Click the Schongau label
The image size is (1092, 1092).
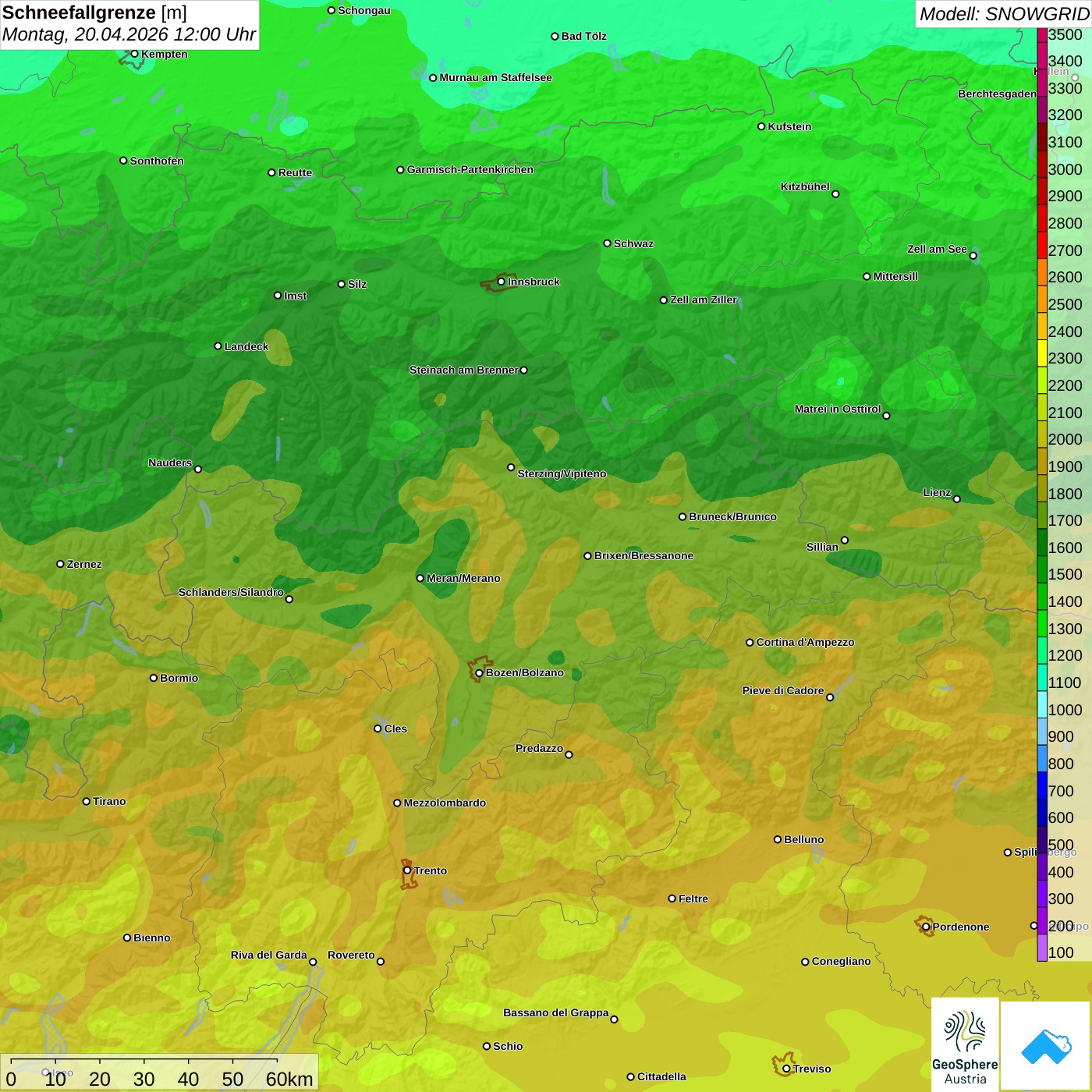click(x=363, y=10)
